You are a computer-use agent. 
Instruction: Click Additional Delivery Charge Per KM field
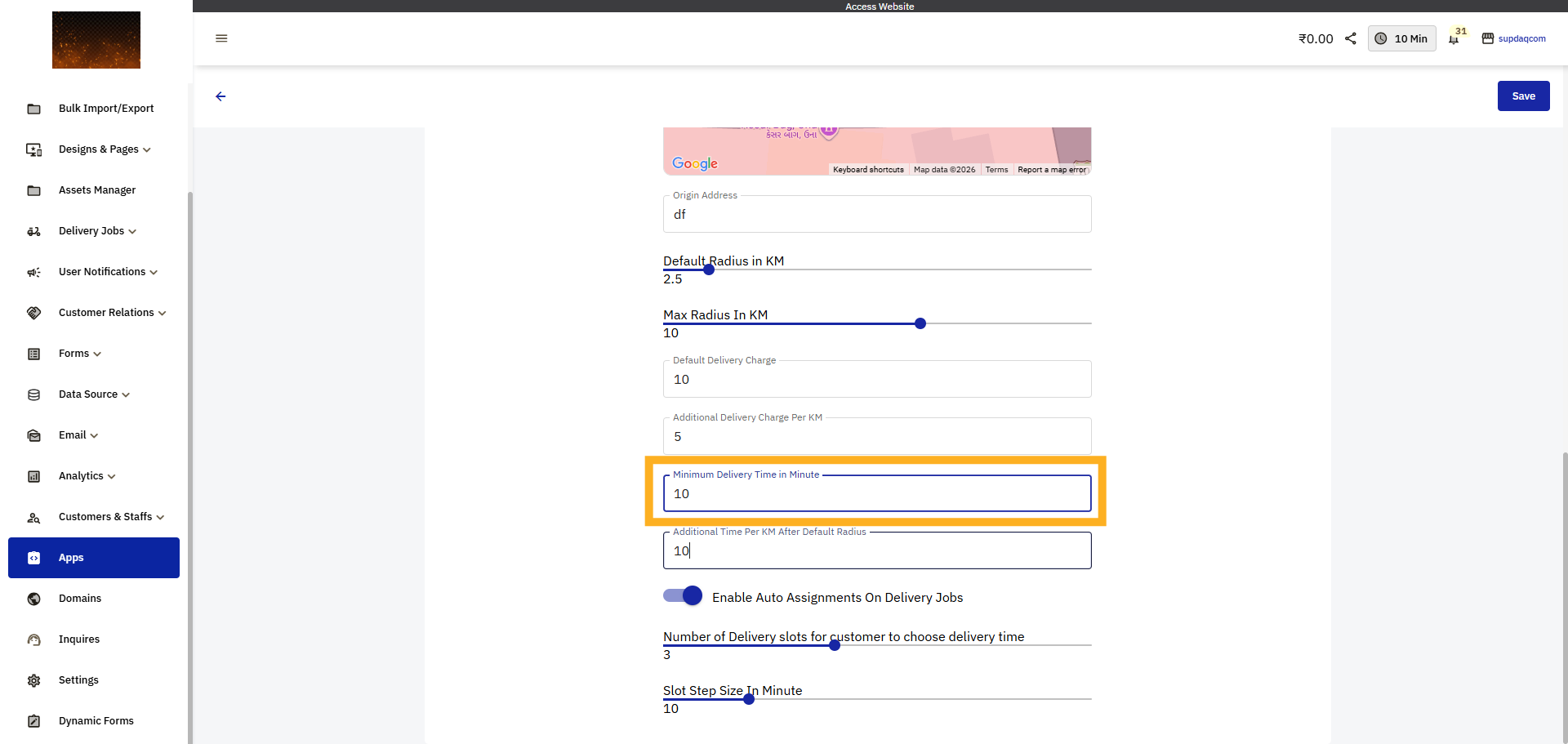click(x=877, y=436)
